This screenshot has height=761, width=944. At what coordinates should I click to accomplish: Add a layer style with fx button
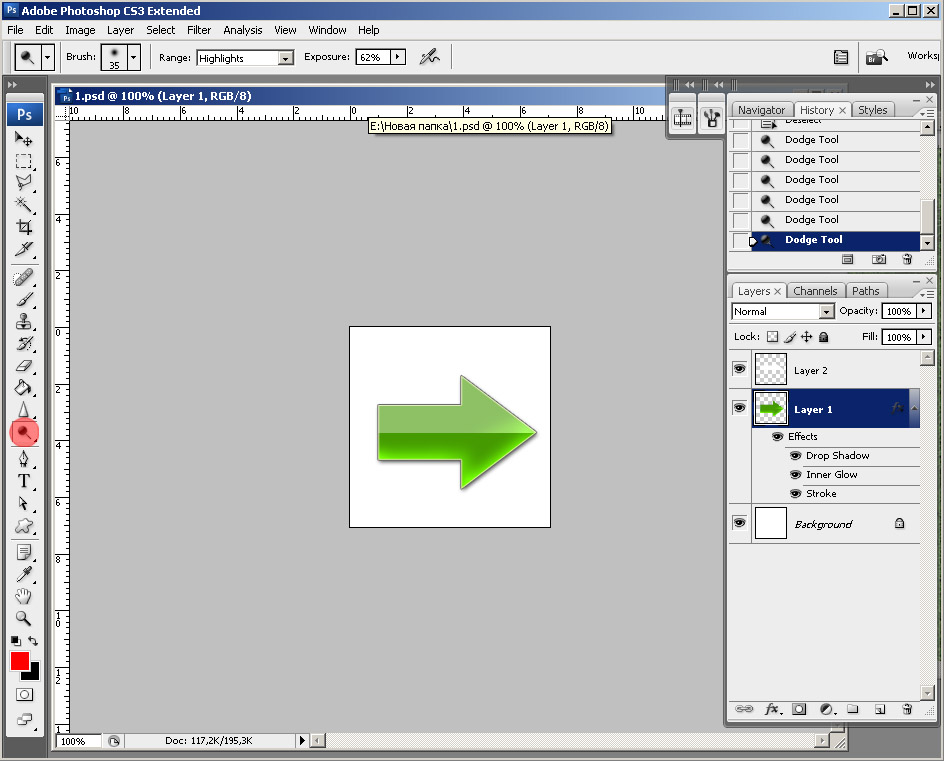pyautogui.click(x=772, y=709)
